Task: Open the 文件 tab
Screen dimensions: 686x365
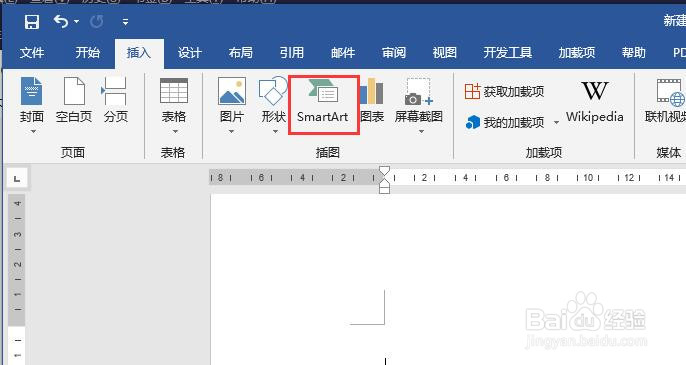Action: [x=32, y=53]
